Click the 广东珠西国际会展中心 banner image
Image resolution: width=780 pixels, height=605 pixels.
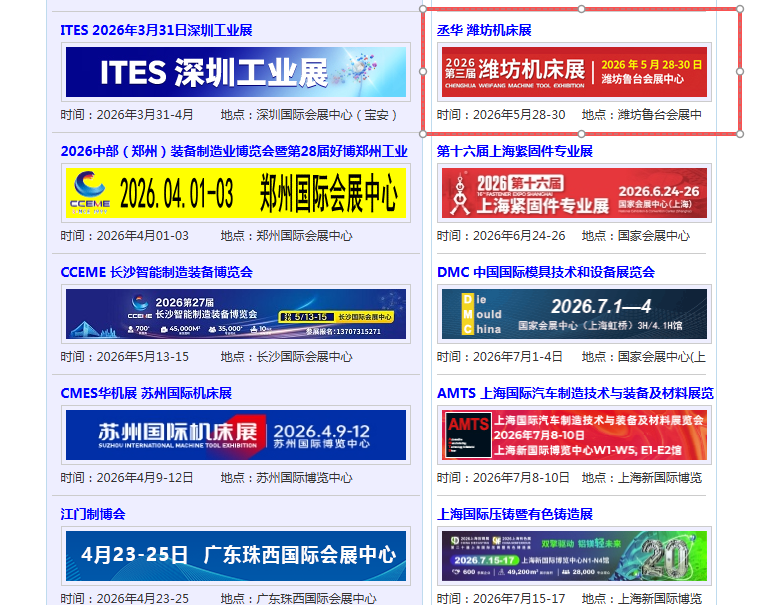coord(236,556)
